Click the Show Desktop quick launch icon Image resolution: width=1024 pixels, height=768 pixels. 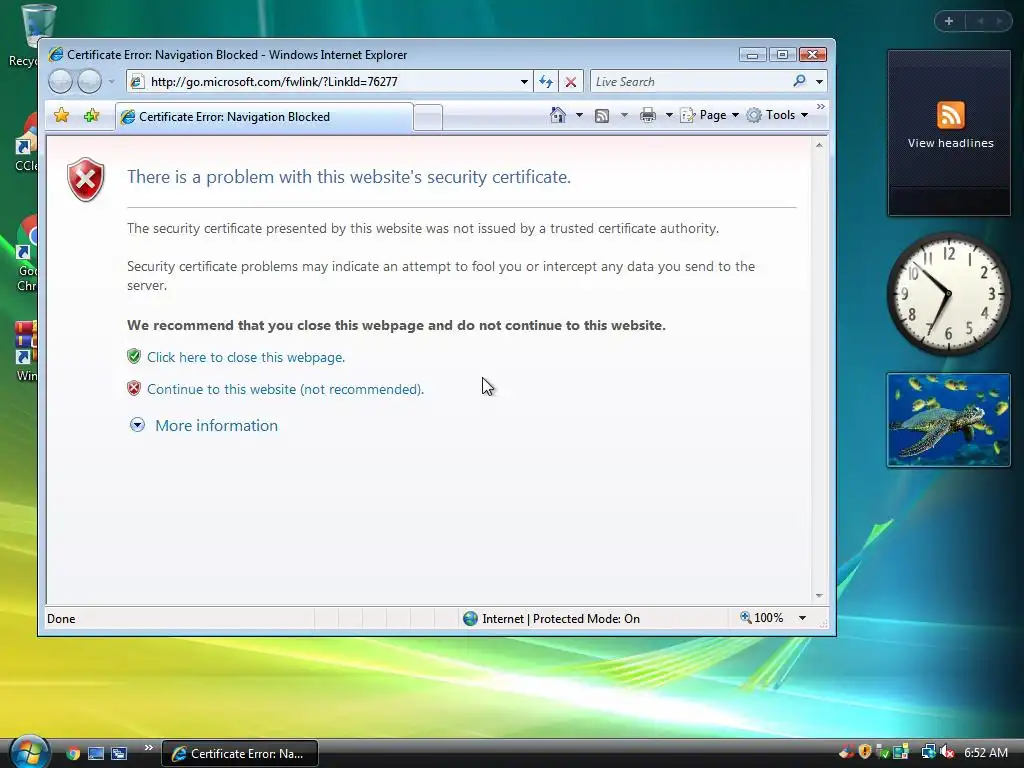(96, 753)
